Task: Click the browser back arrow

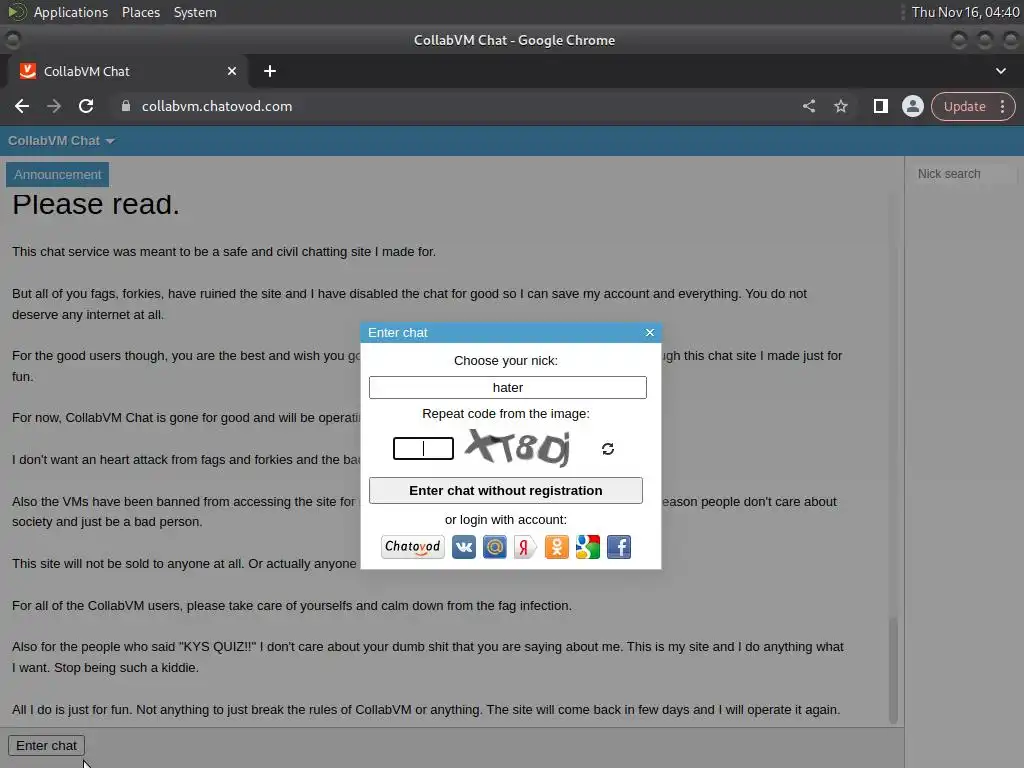Action: coord(22,106)
